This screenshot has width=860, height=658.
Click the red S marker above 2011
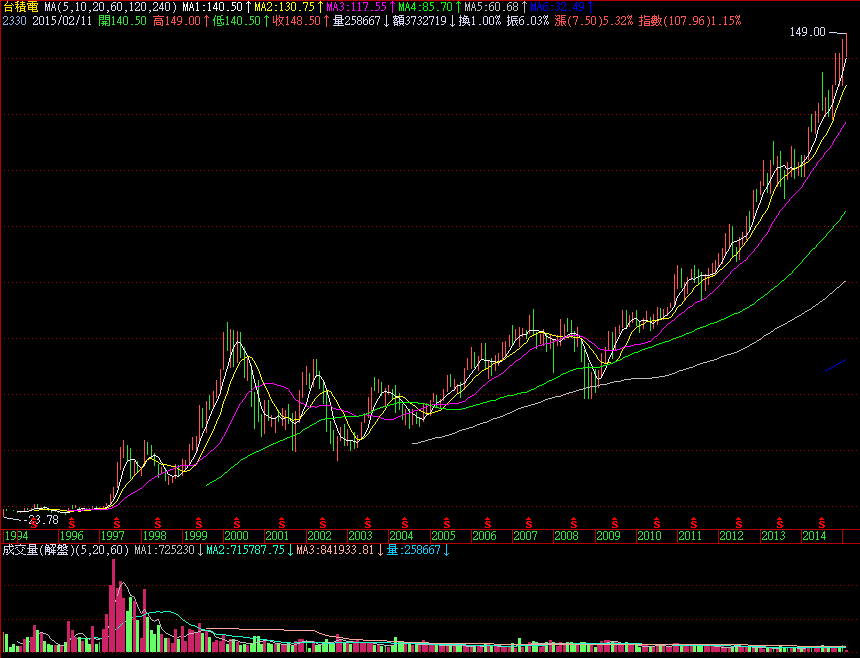tap(694, 522)
